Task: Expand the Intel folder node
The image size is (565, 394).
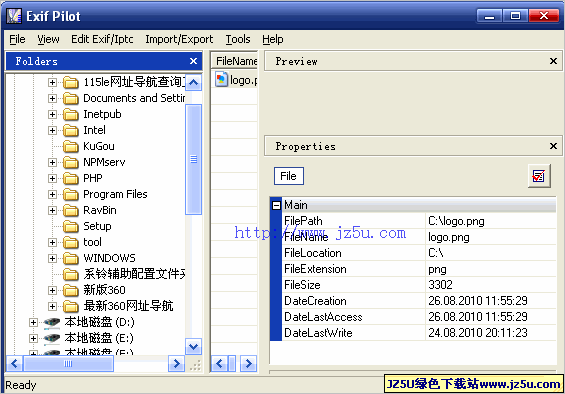Action: click(x=52, y=130)
